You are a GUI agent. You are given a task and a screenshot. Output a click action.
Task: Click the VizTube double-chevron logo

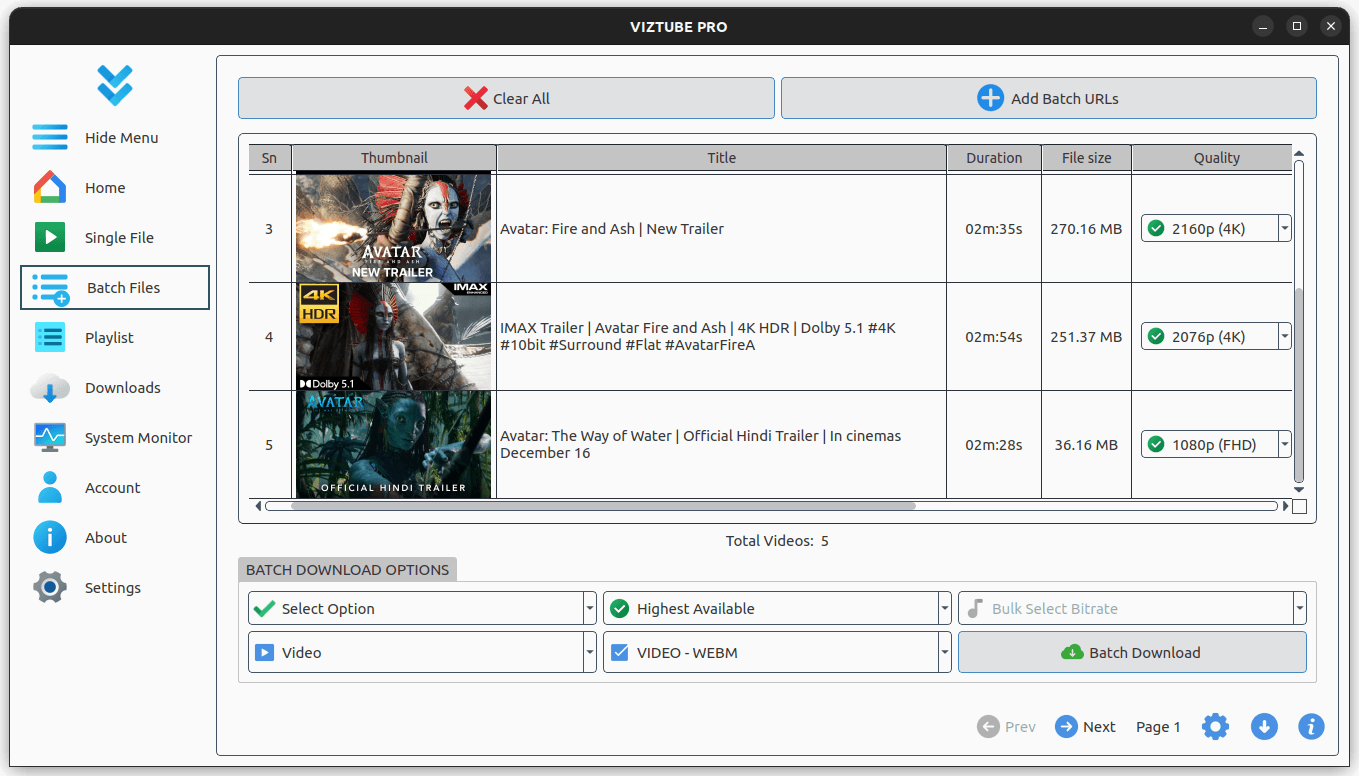[x=115, y=86]
